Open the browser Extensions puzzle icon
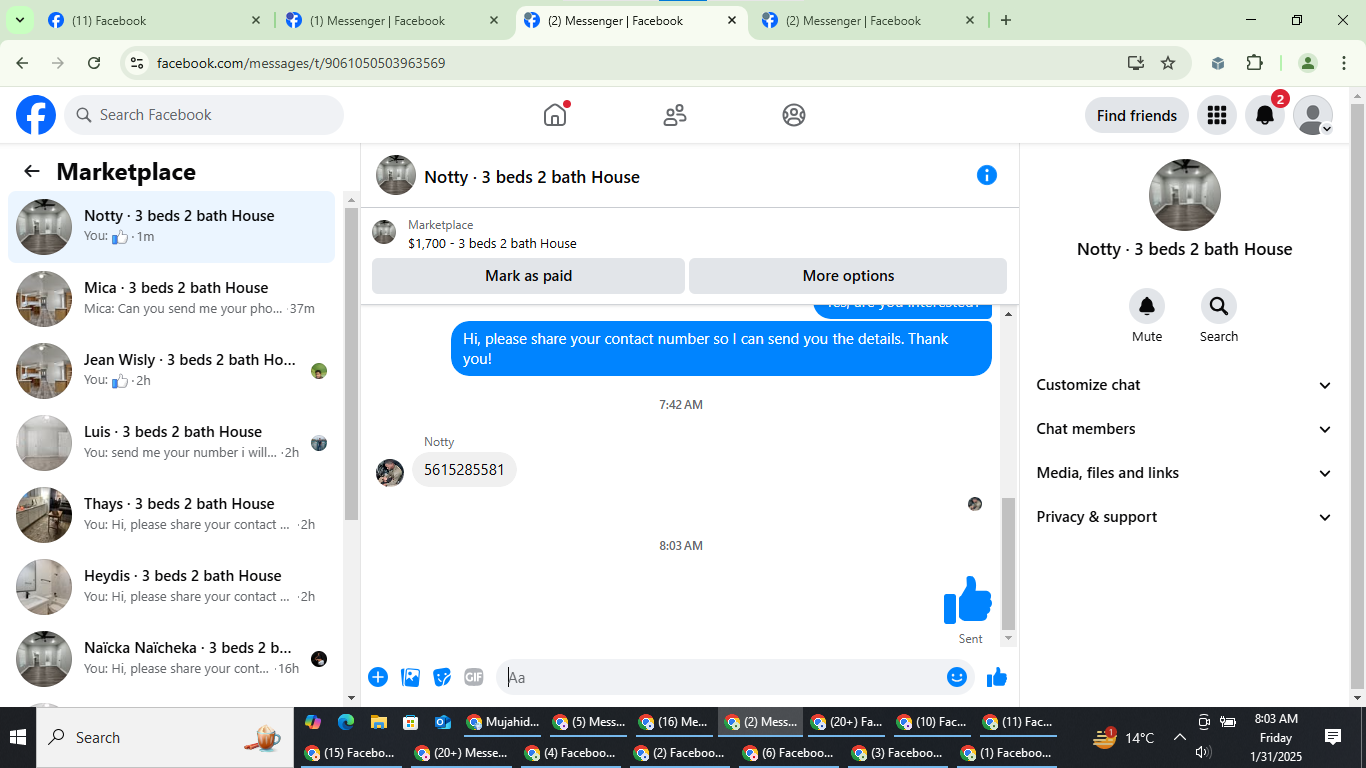This screenshot has width=1366, height=768. tap(1255, 63)
